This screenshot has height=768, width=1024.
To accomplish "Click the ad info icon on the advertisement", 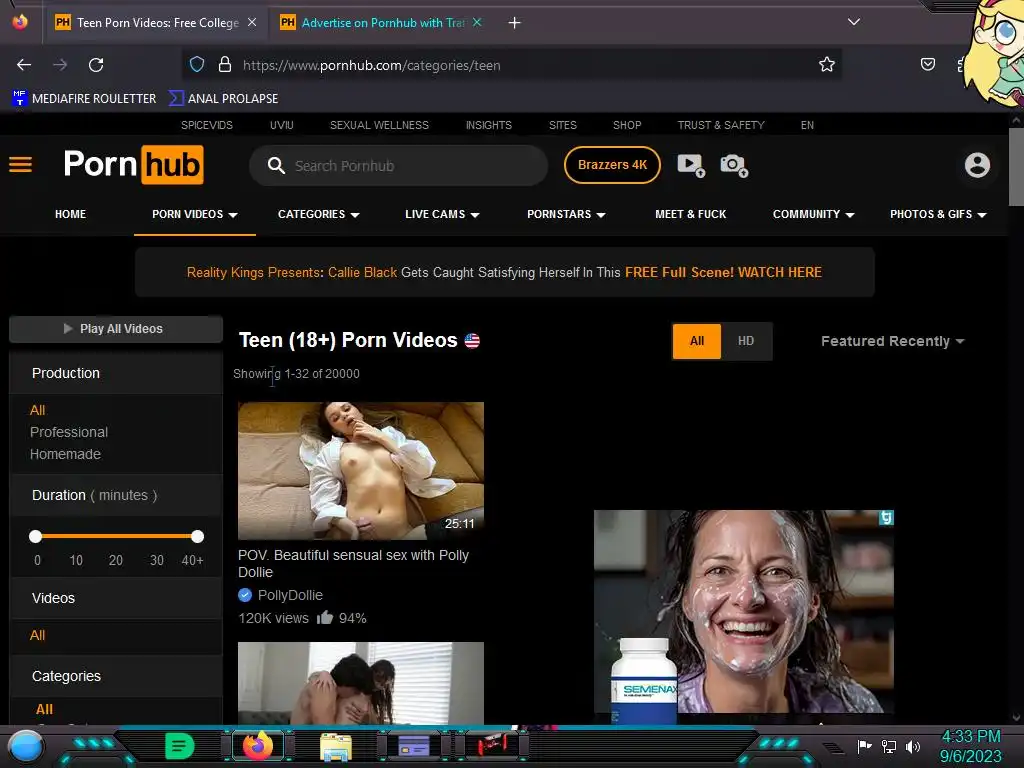I will click(886, 518).
